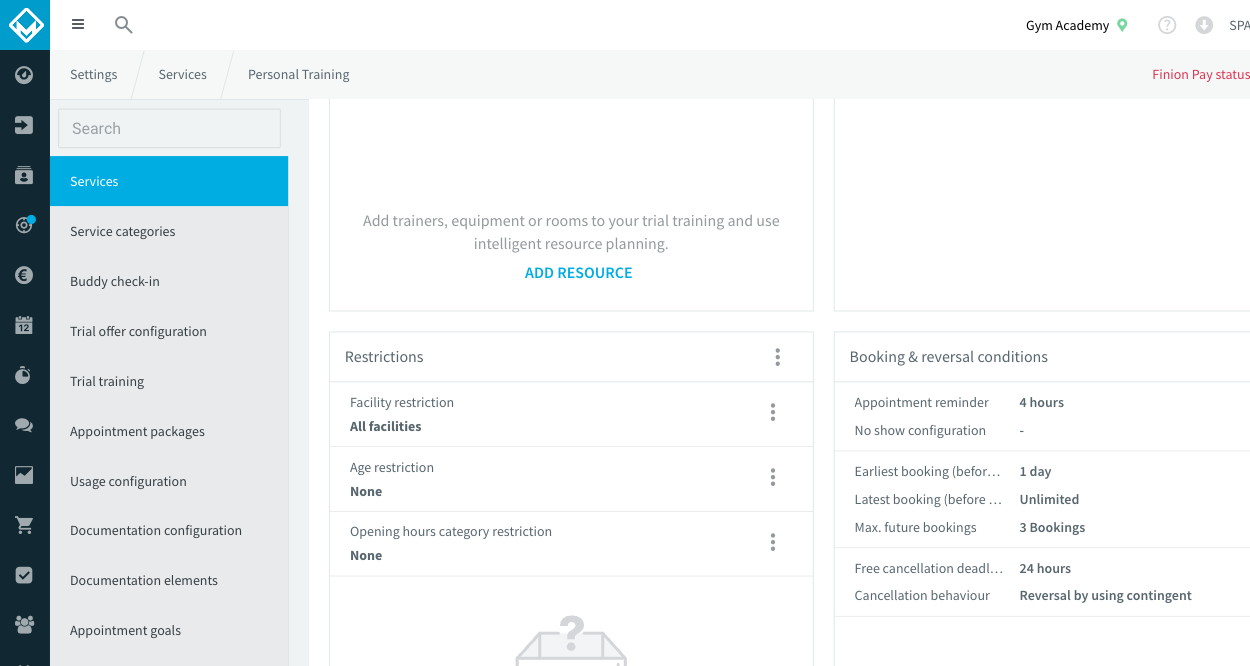Open Usage configuration
Viewport: 1250px width, 666px height.
point(169,481)
